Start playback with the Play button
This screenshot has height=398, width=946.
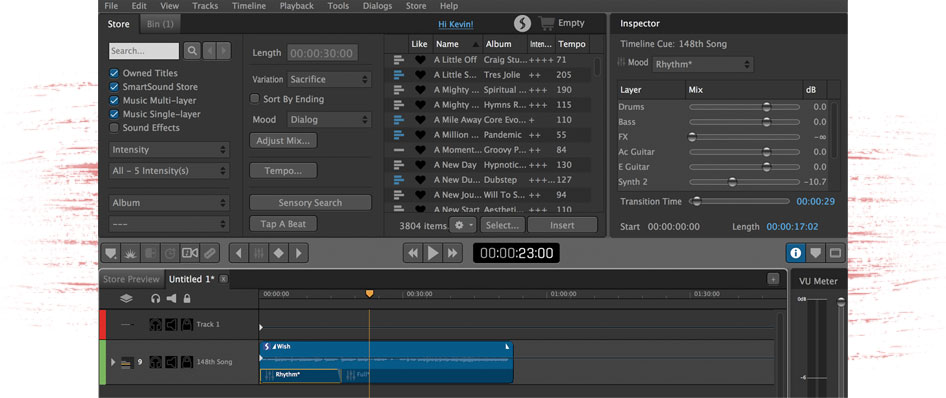tap(433, 253)
